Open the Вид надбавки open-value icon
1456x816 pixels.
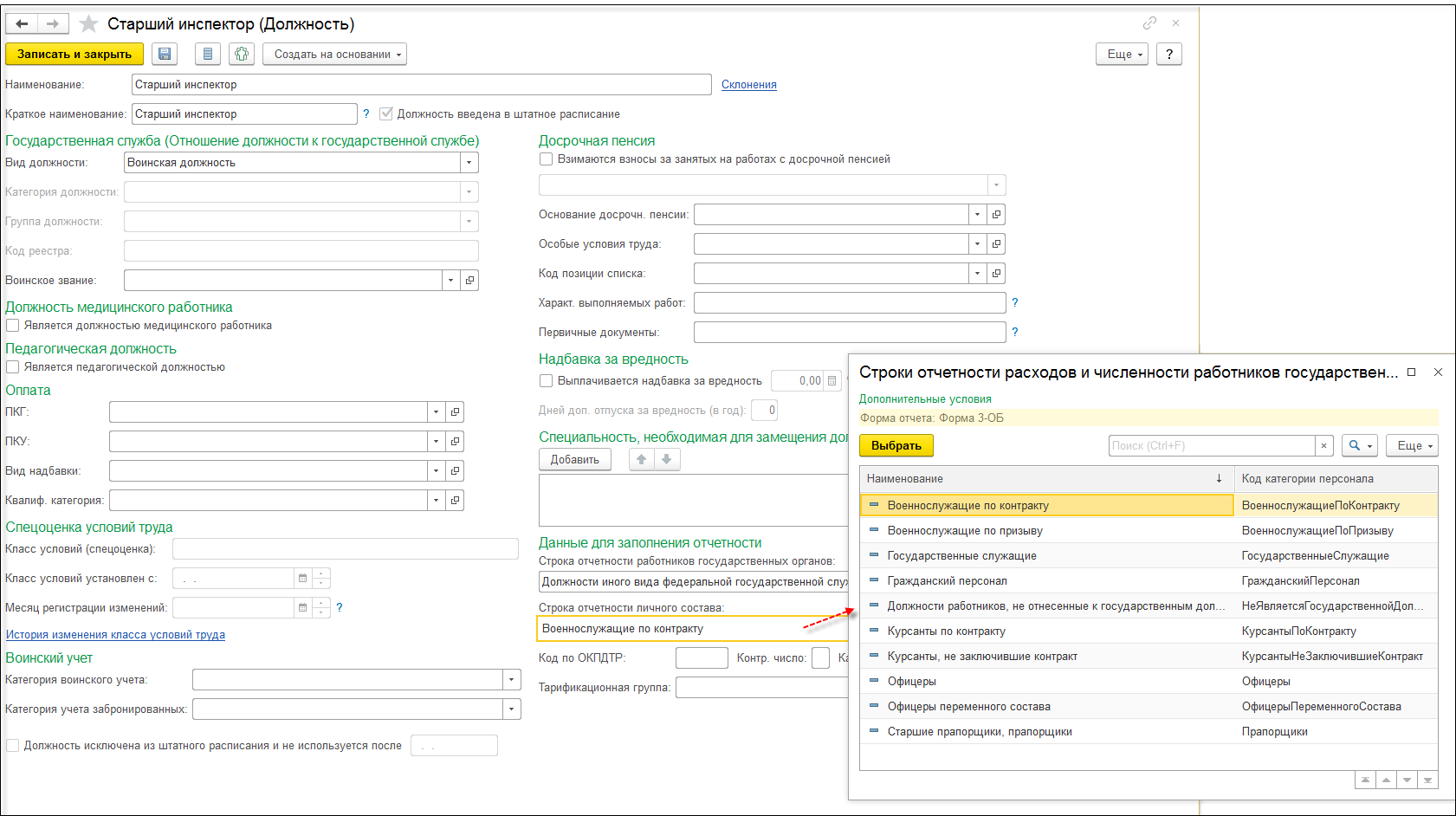coord(455,470)
